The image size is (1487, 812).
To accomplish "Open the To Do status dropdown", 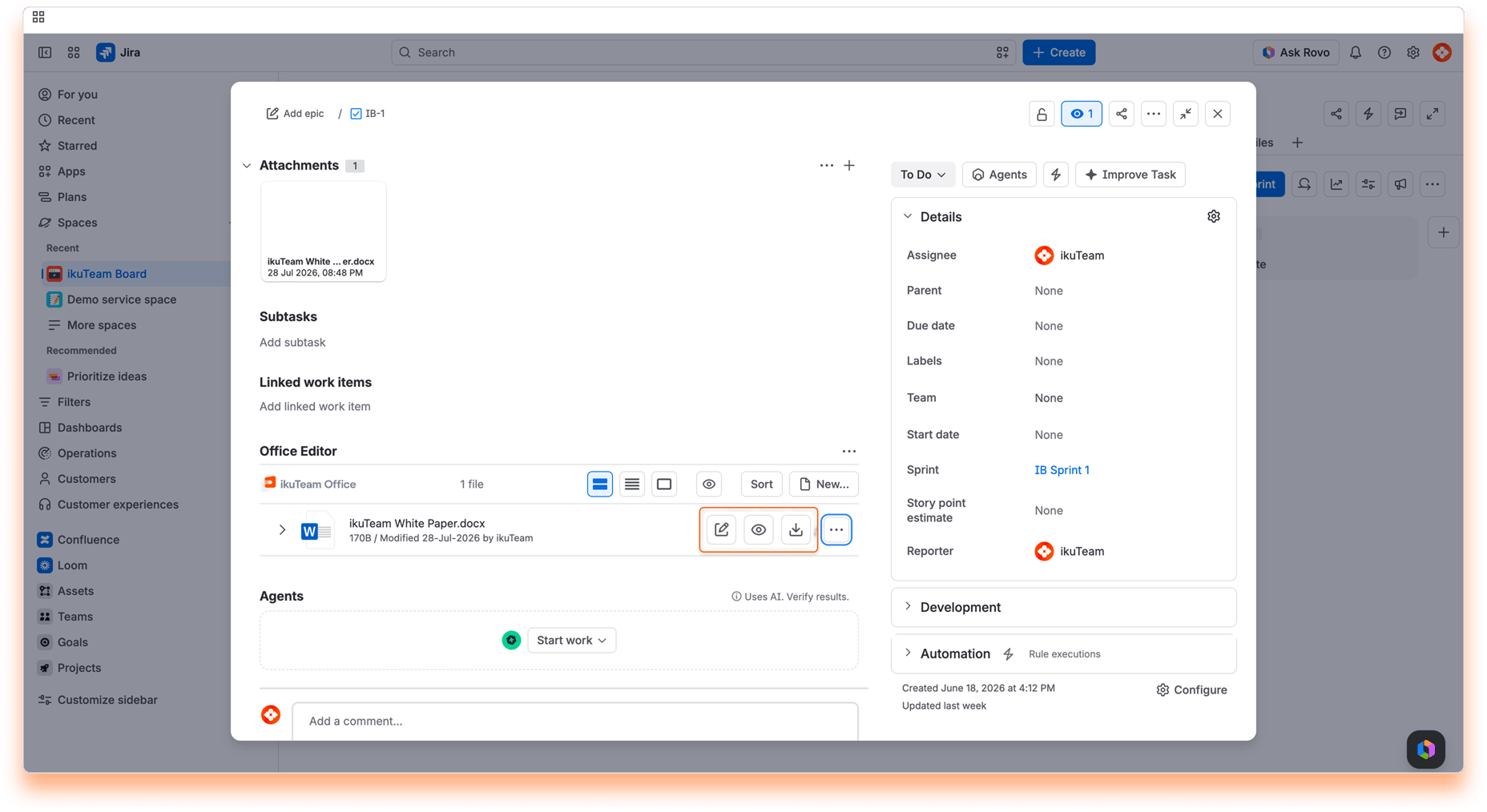I will (x=922, y=175).
